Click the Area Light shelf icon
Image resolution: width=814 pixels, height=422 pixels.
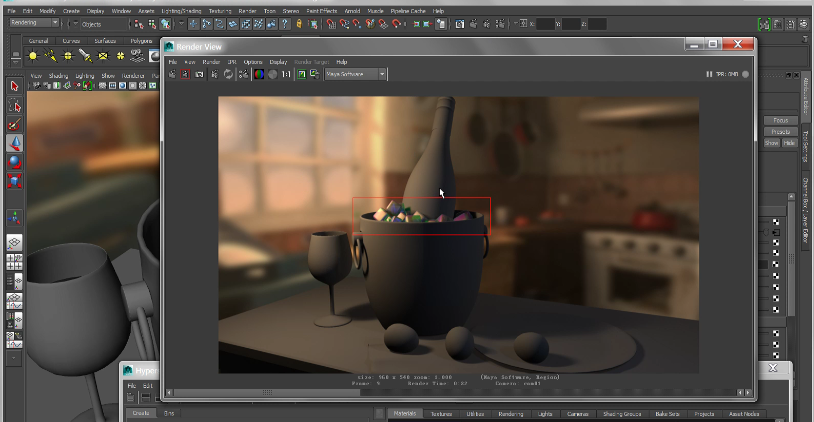[x=103, y=56]
